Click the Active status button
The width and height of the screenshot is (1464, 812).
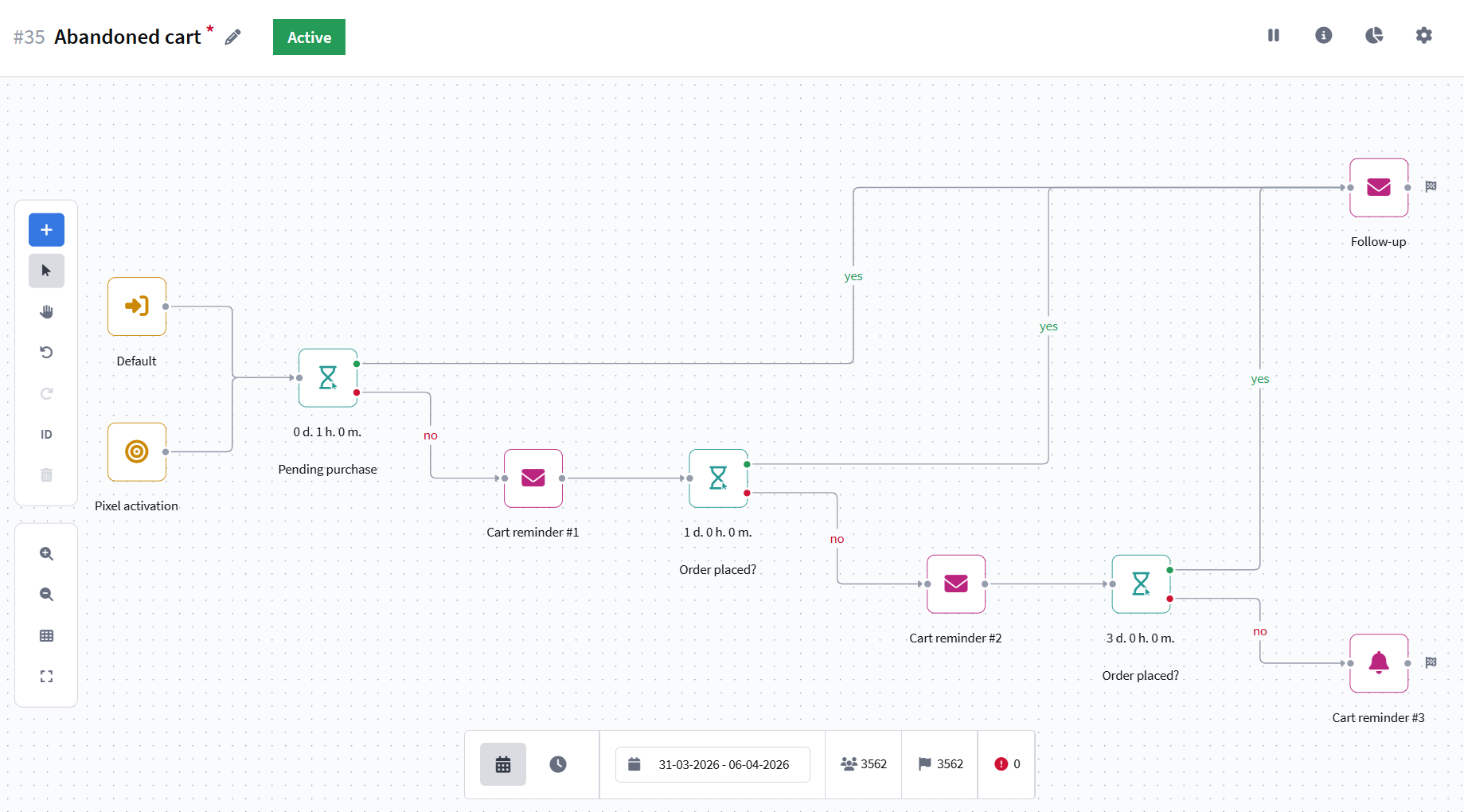(309, 37)
